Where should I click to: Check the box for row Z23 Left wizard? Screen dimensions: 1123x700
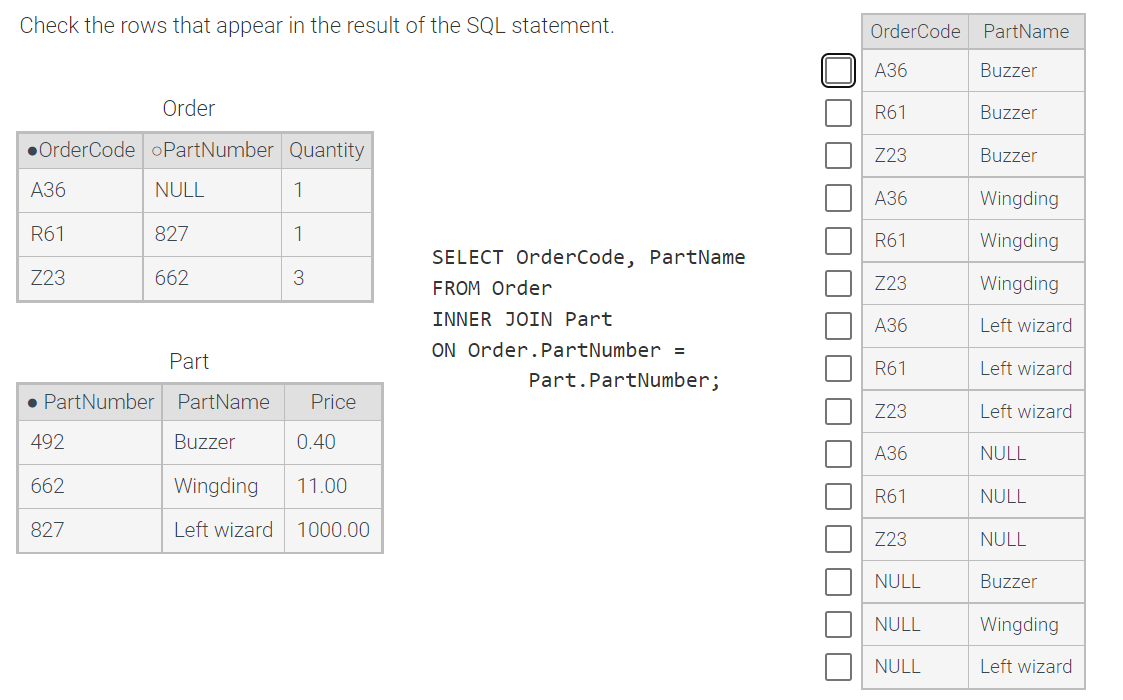click(x=838, y=411)
